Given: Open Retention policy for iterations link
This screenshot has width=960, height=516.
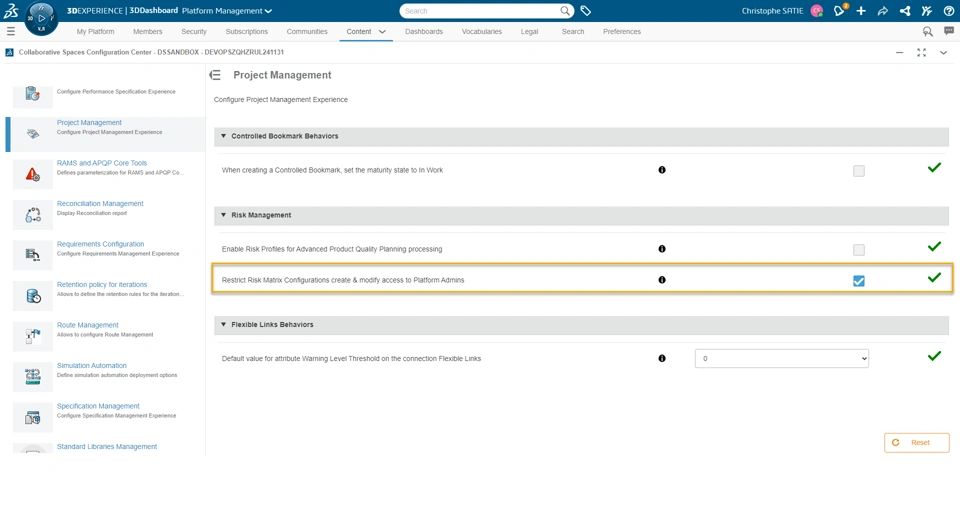Looking at the screenshot, I should pyautogui.click(x=102, y=284).
